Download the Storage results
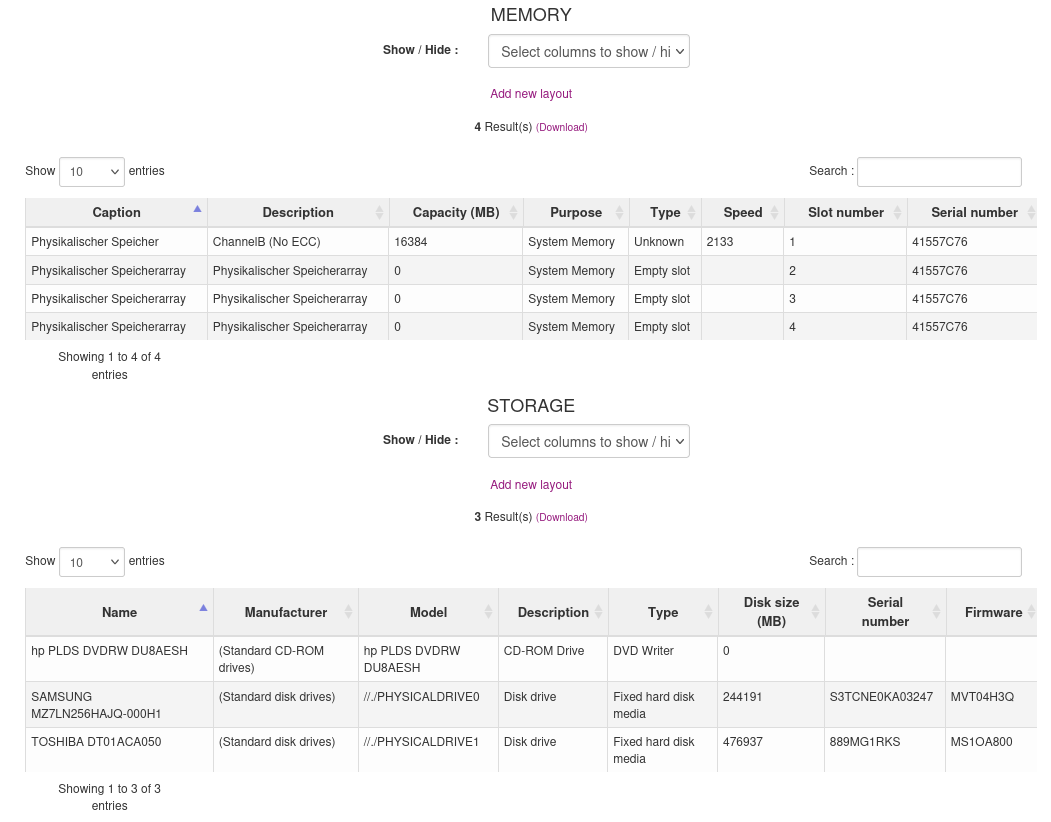The width and height of the screenshot is (1051, 822). click(x=562, y=518)
